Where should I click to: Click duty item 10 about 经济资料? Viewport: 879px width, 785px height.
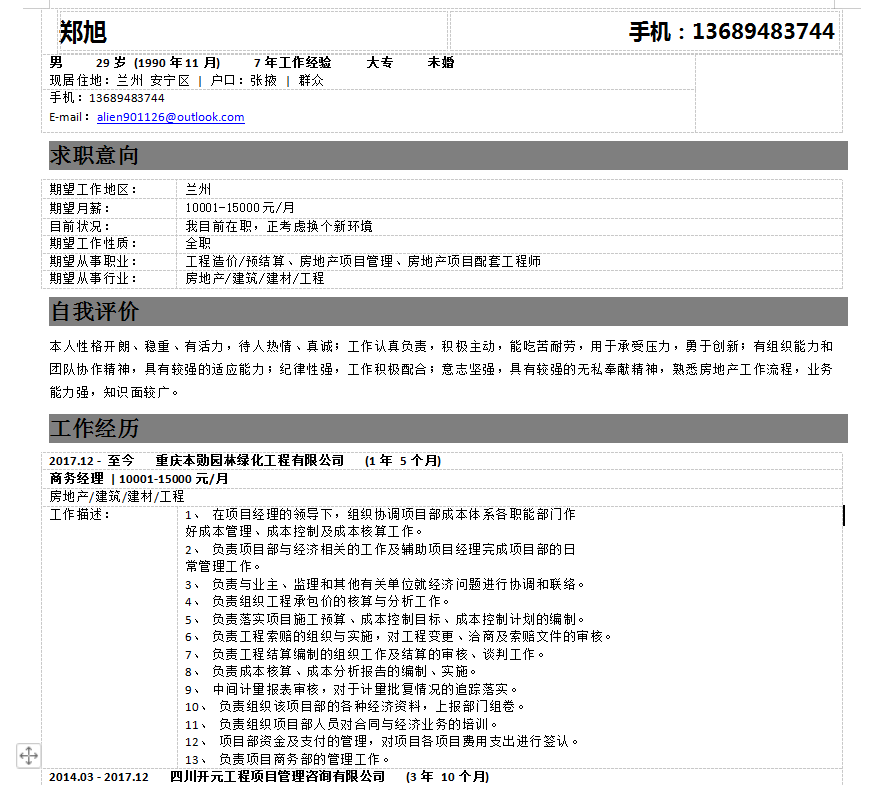pos(355,706)
